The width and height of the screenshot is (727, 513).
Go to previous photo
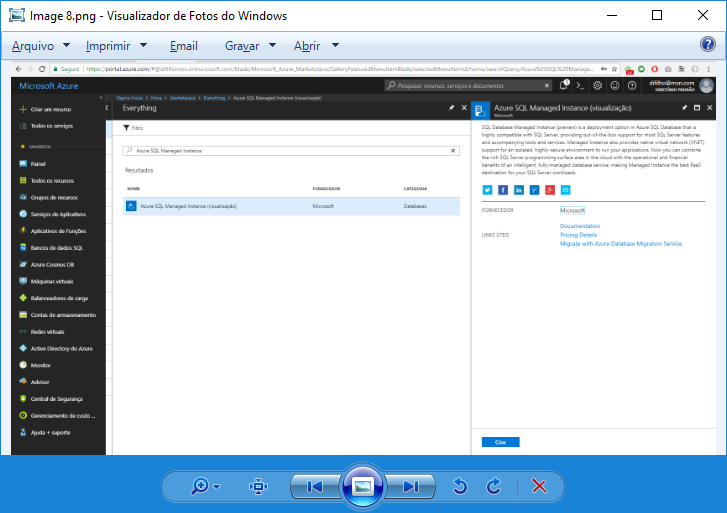[x=314, y=486]
